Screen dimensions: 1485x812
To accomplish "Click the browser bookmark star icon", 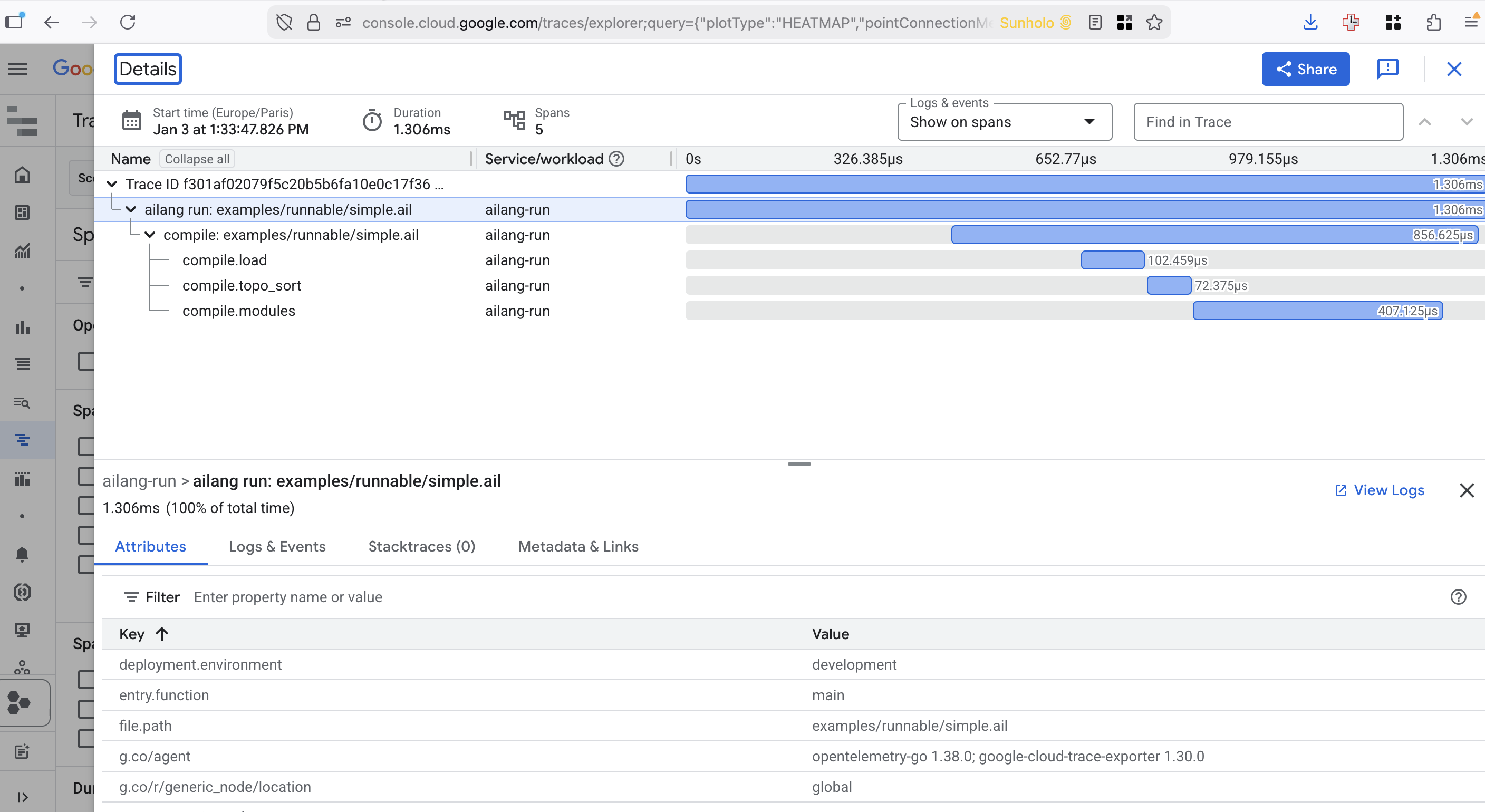I will 1153,23.
